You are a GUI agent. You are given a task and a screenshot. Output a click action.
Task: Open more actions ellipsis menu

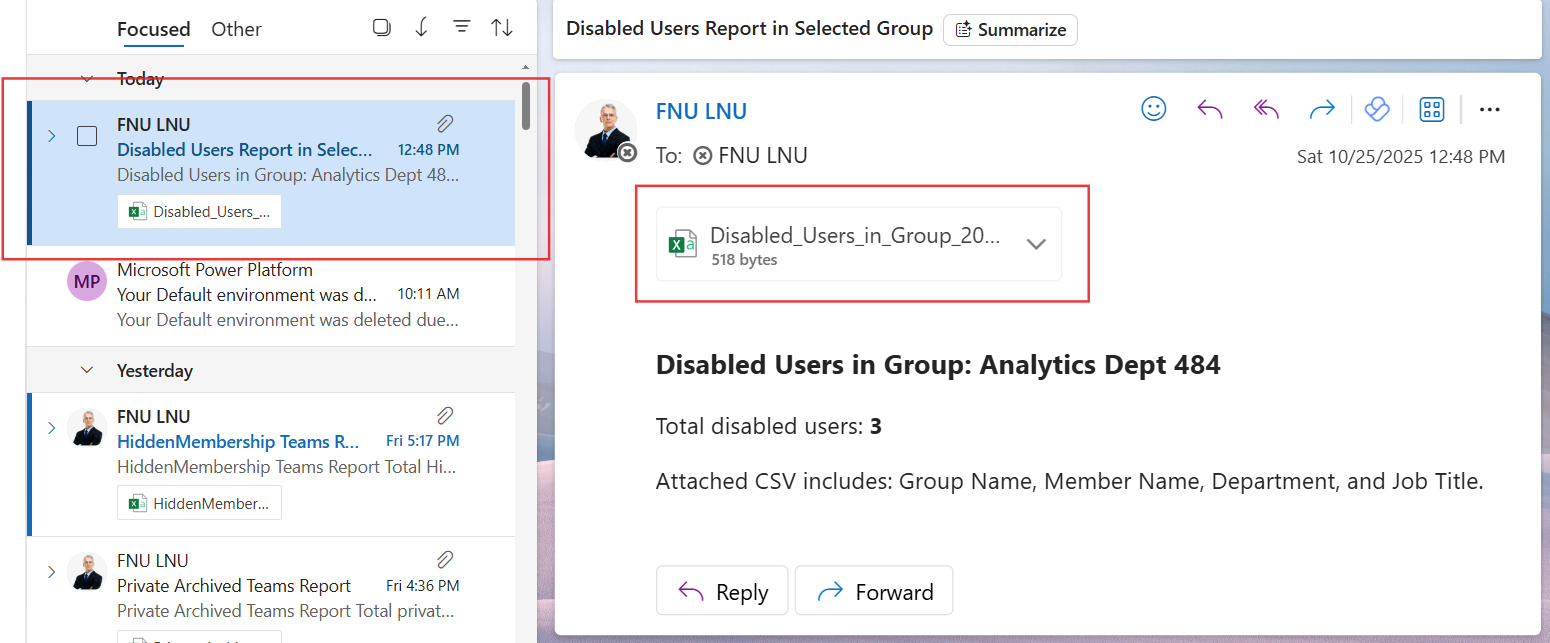point(1490,109)
